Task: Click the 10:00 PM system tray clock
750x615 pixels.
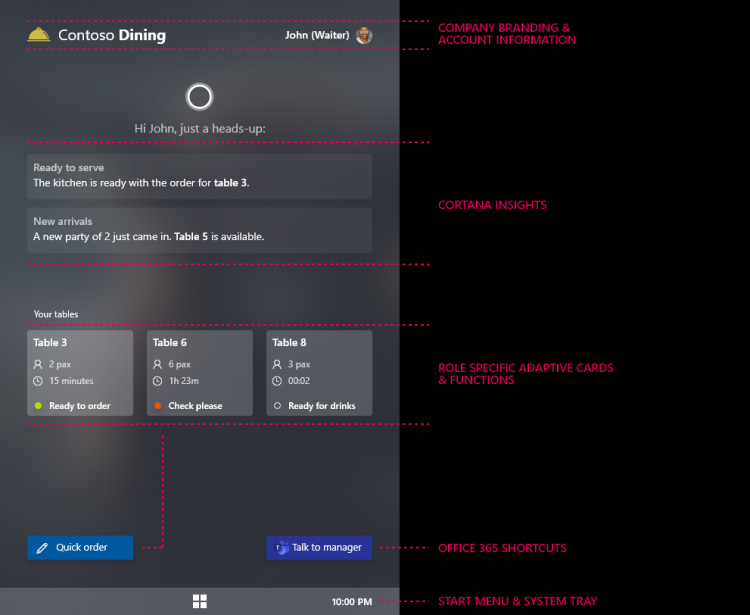Action: pyautogui.click(x=351, y=602)
